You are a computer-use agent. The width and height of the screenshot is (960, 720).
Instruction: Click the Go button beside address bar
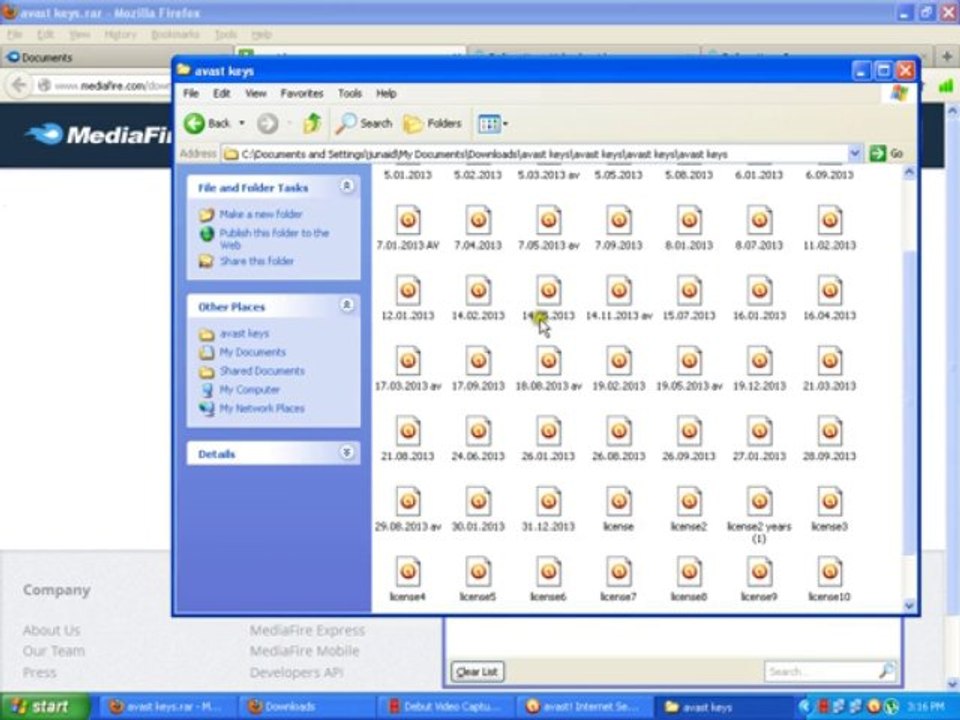click(887, 154)
